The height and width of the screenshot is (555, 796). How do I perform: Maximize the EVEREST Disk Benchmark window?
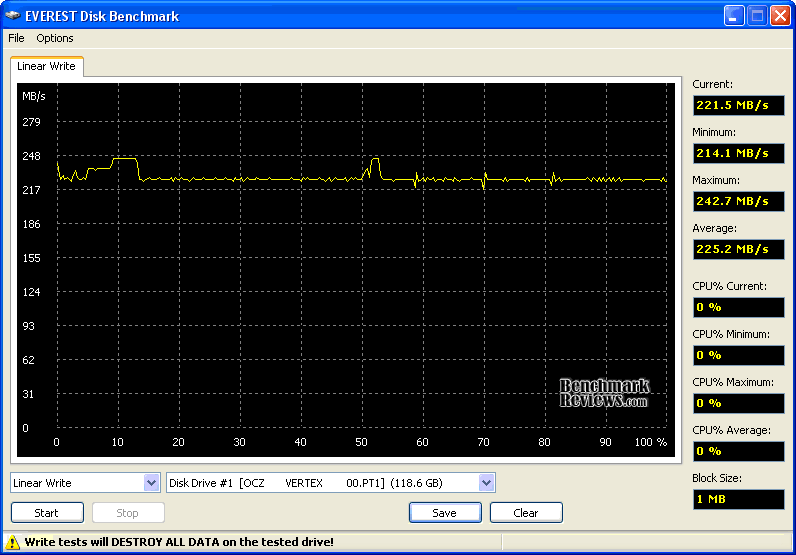click(757, 16)
